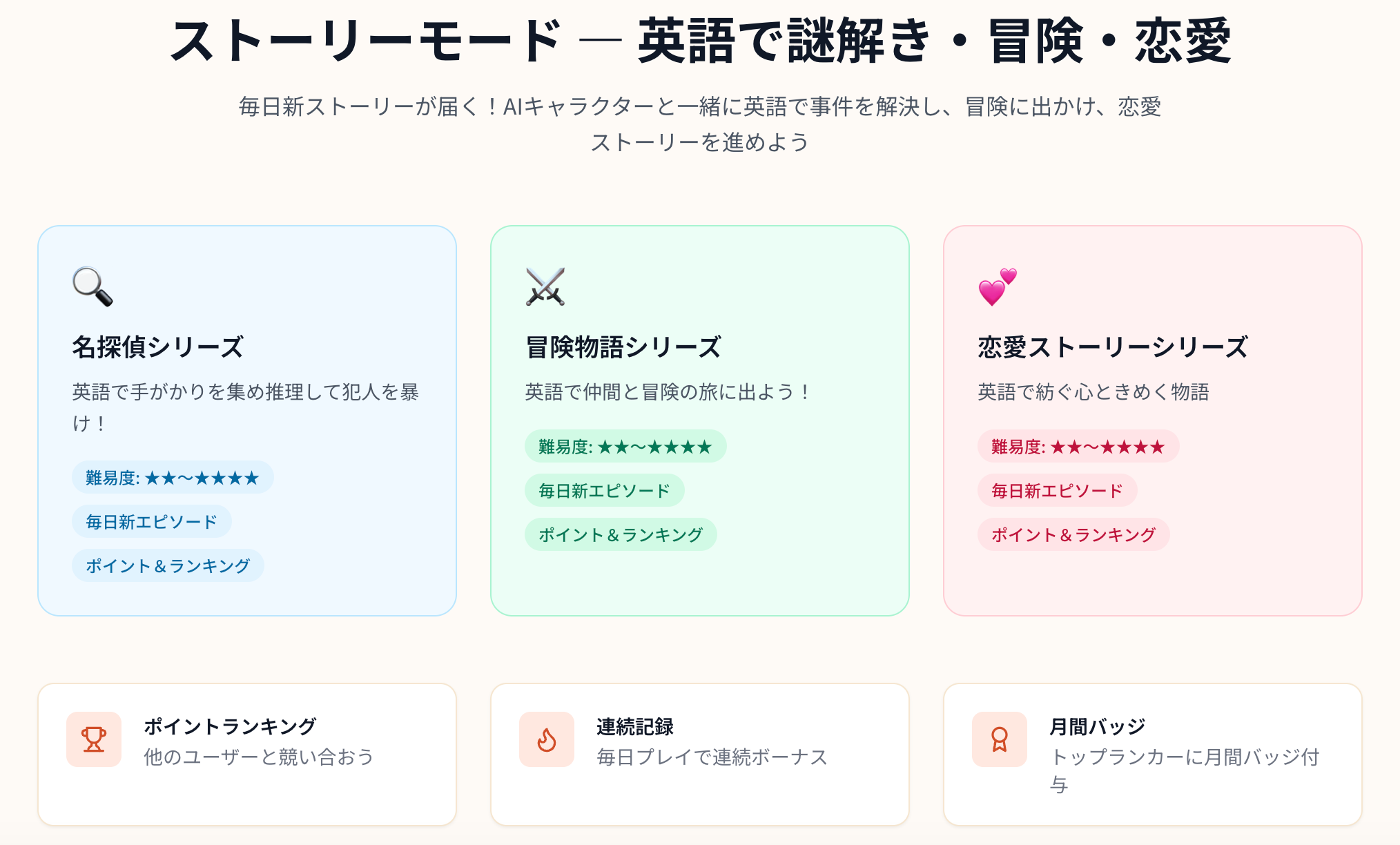Screen dimensions: 1400x845
Task: Click the pink hearts romance icon
Action: point(998,286)
